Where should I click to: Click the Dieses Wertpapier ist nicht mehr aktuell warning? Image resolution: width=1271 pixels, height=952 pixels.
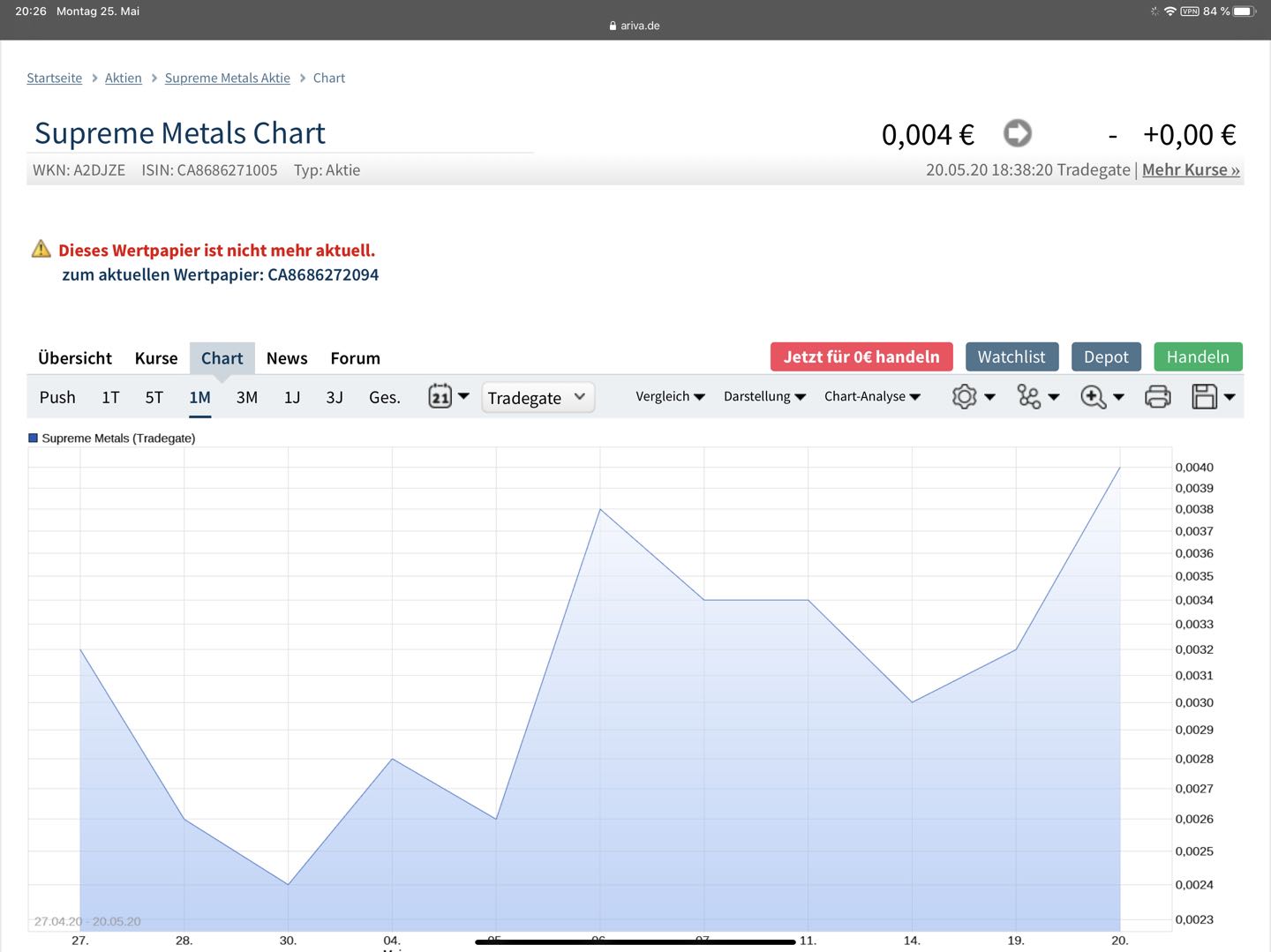(217, 250)
